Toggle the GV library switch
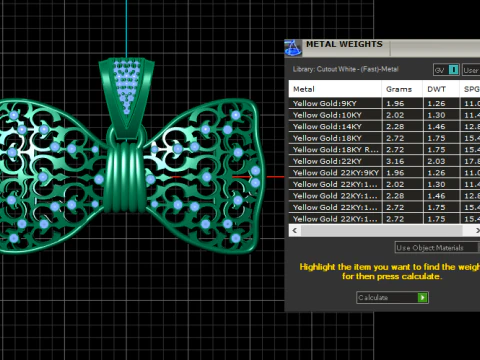 [x=446, y=70]
